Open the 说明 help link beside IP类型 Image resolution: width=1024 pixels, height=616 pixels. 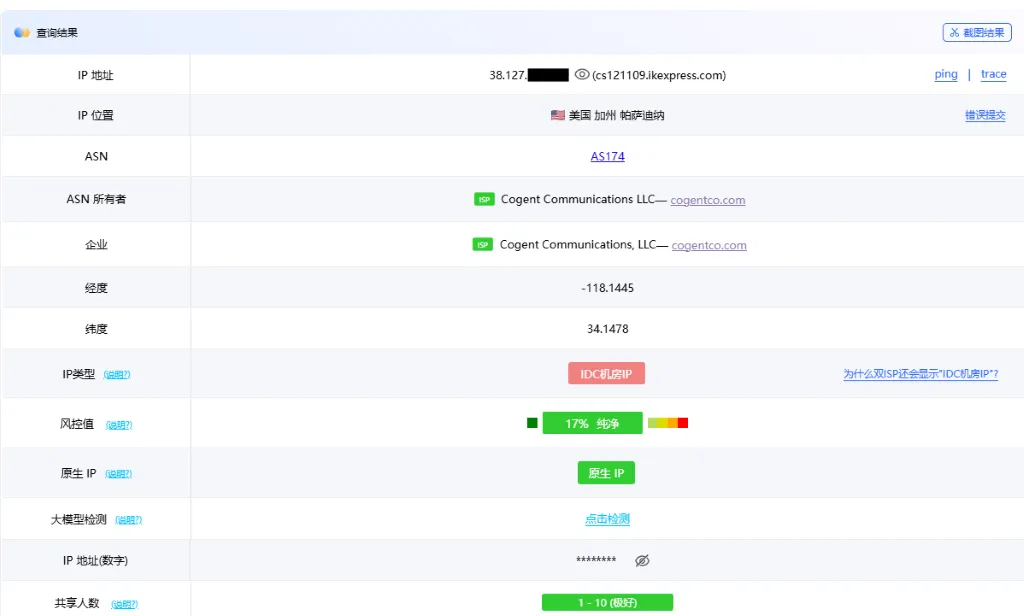coord(117,373)
